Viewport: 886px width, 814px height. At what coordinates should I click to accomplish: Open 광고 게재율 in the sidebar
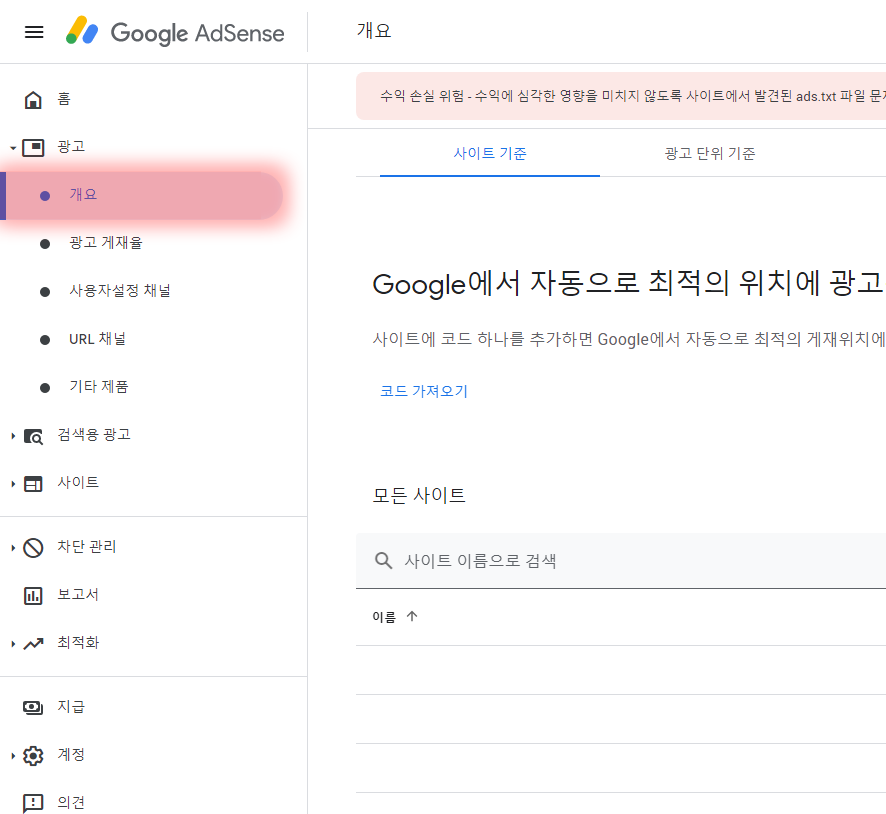[106, 243]
